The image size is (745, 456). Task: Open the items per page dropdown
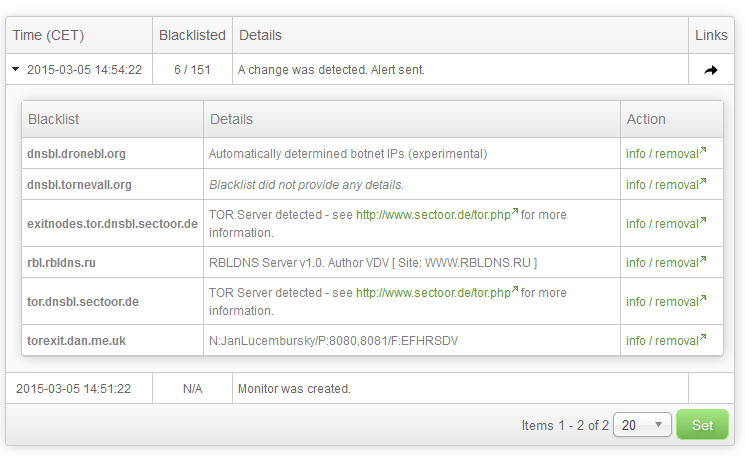click(x=642, y=425)
